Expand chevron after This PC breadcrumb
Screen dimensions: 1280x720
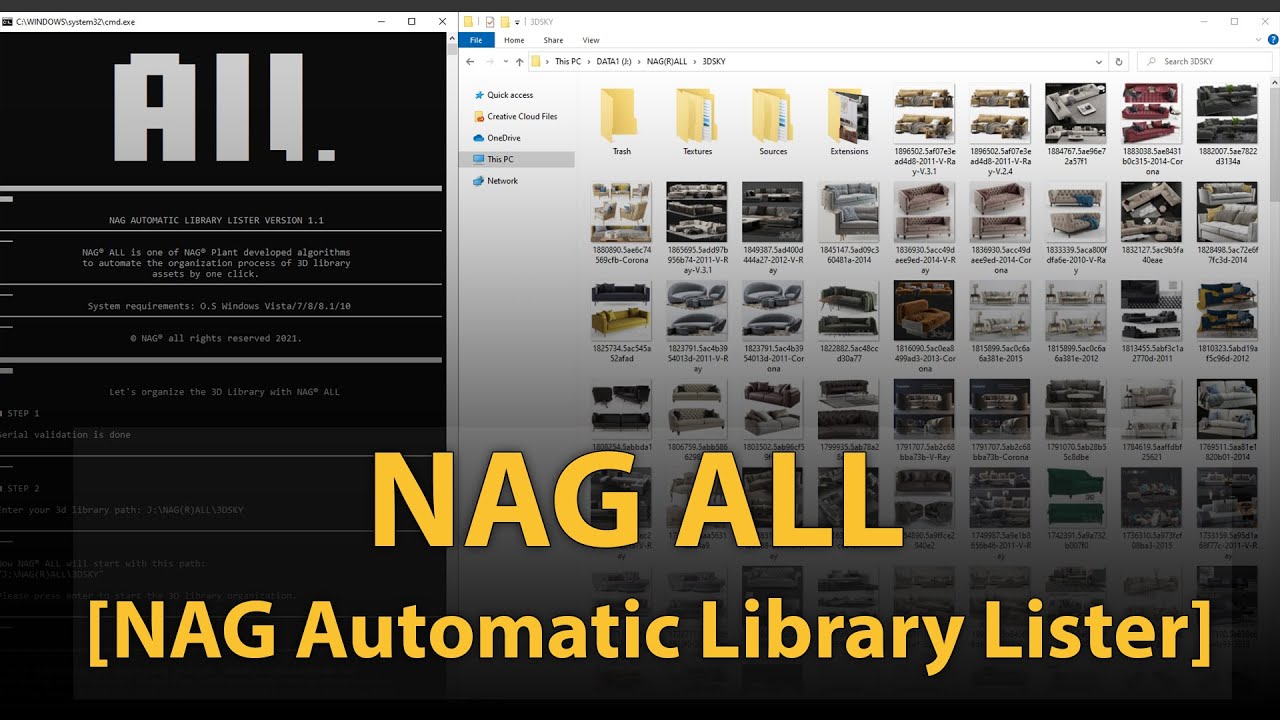588,61
